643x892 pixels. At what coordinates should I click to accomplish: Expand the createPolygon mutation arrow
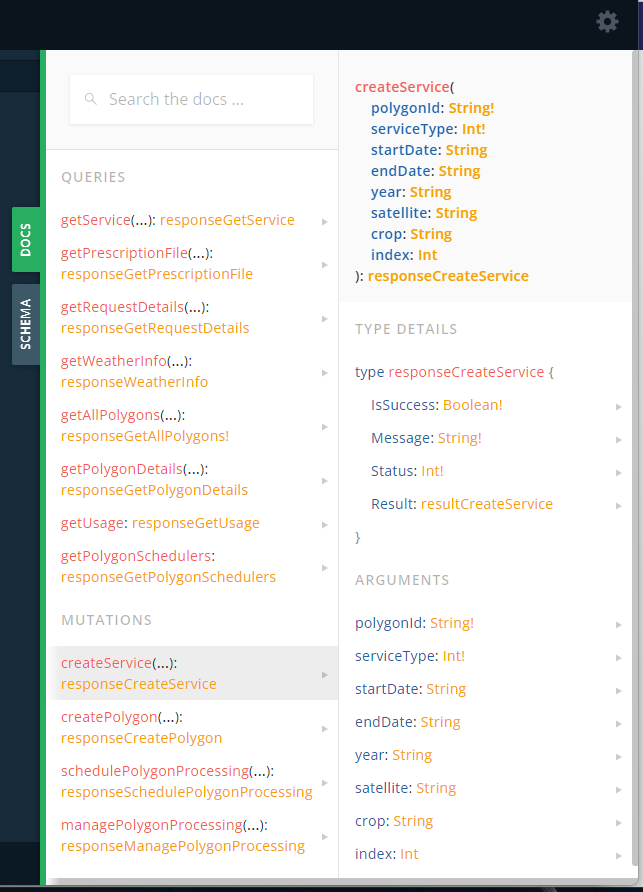coord(325,728)
